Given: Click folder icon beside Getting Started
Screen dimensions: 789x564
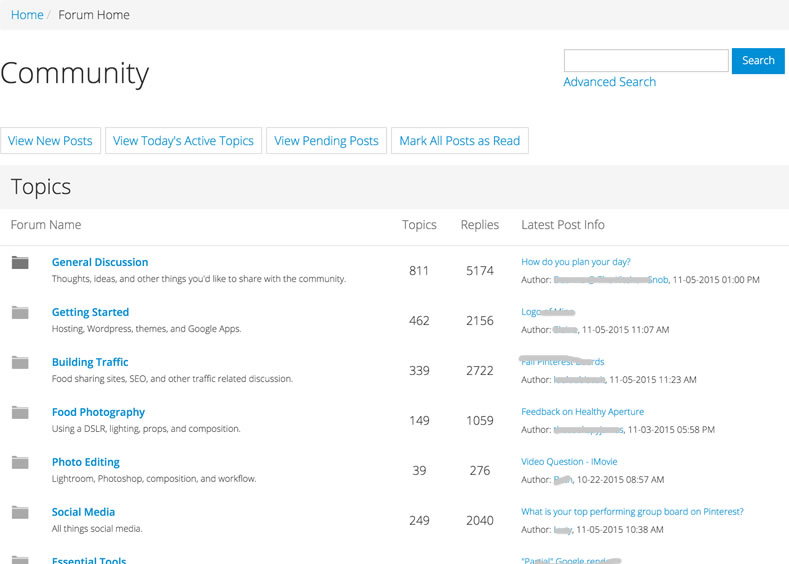Looking at the screenshot, I should pos(20,313).
